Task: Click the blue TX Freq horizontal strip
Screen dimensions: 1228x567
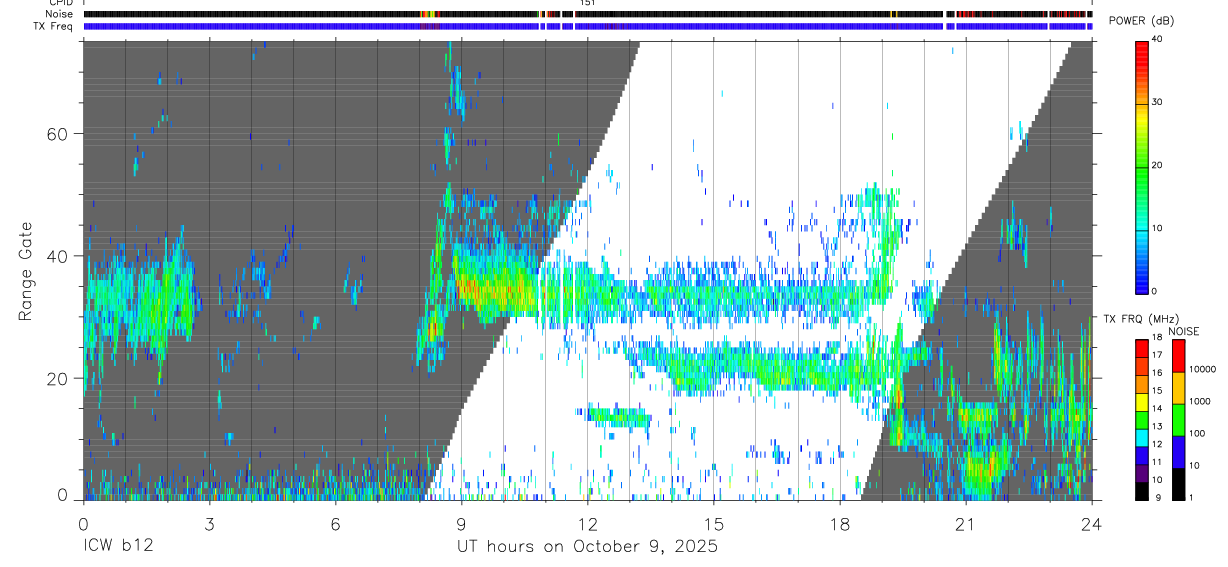Action: click(588, 27)
